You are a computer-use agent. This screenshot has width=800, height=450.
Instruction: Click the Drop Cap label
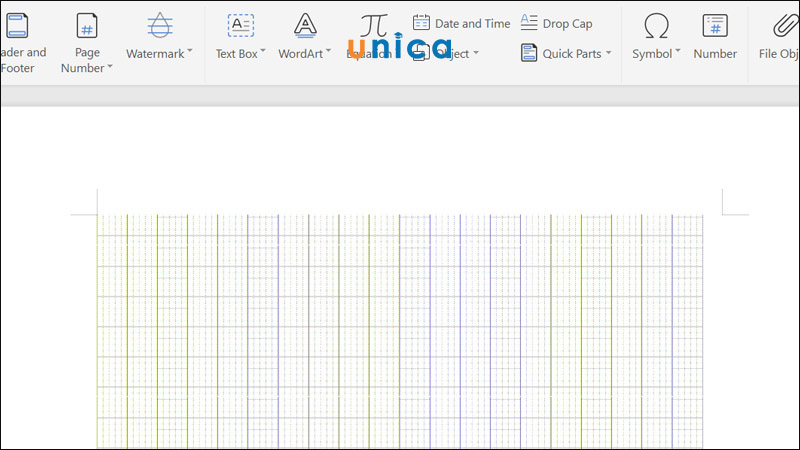[567, 24]
